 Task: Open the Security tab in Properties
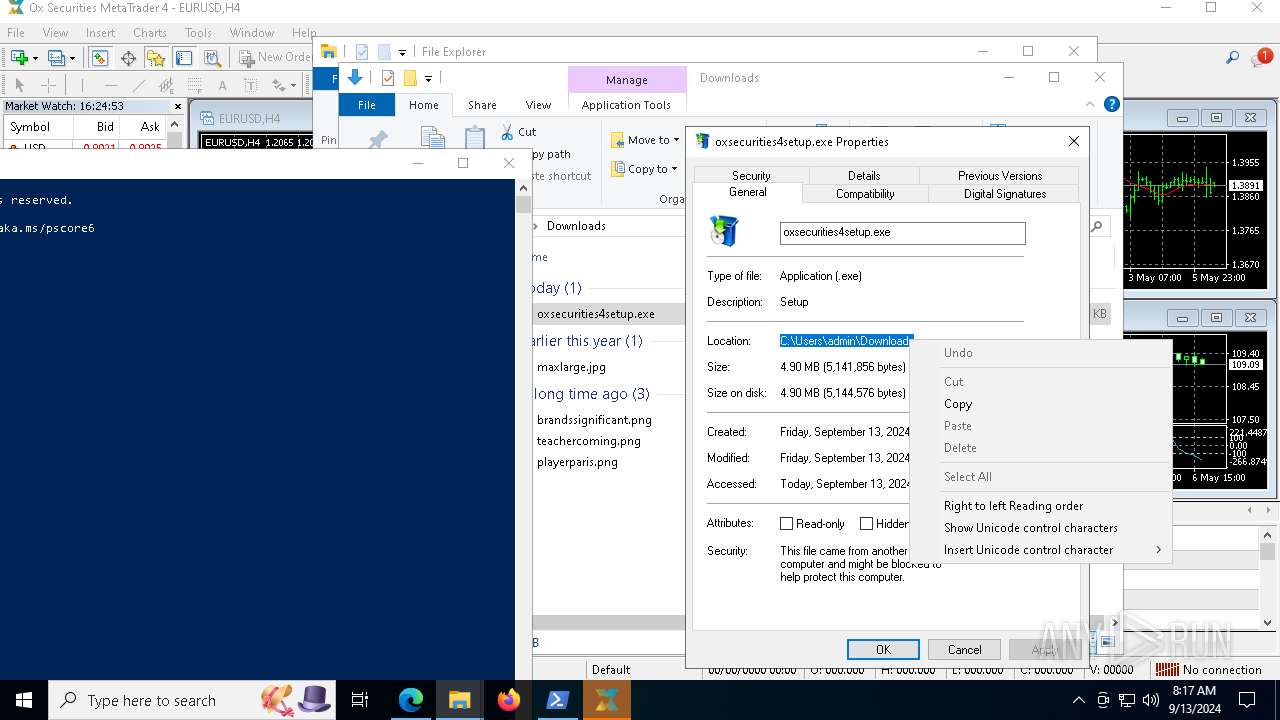tap(751, 175)
